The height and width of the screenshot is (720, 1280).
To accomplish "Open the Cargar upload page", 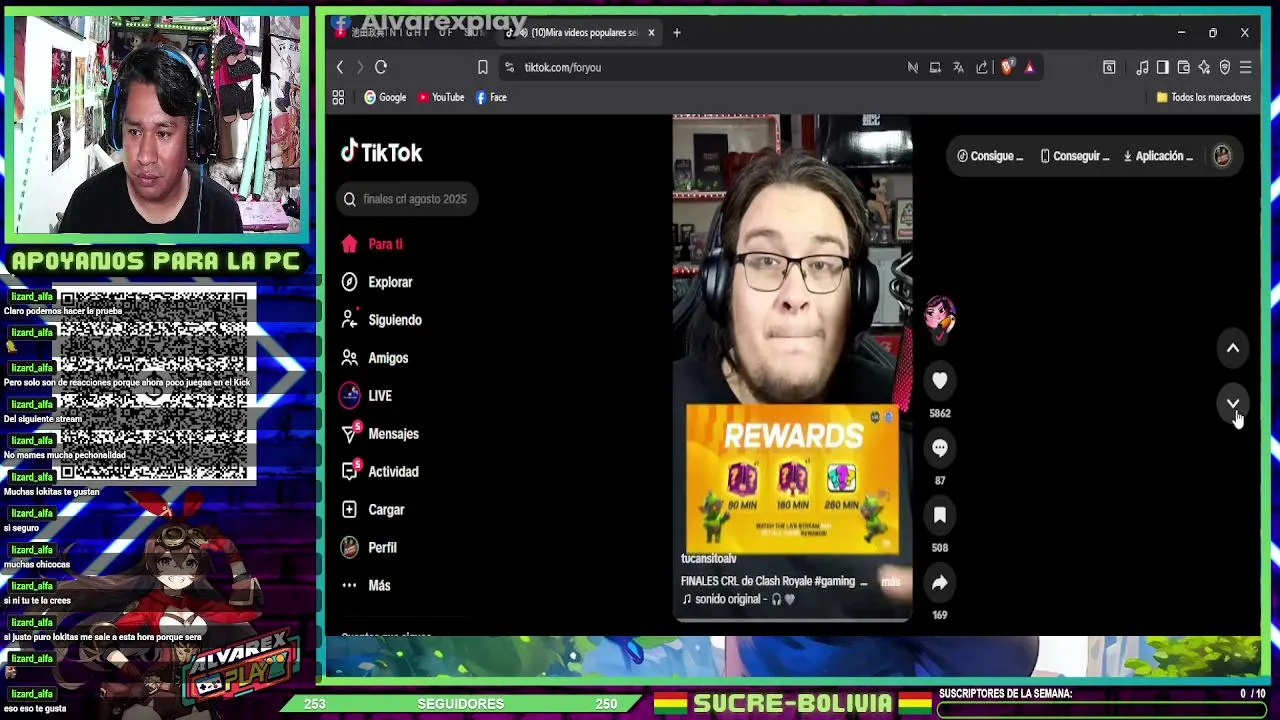I will (x=372, y=510).
